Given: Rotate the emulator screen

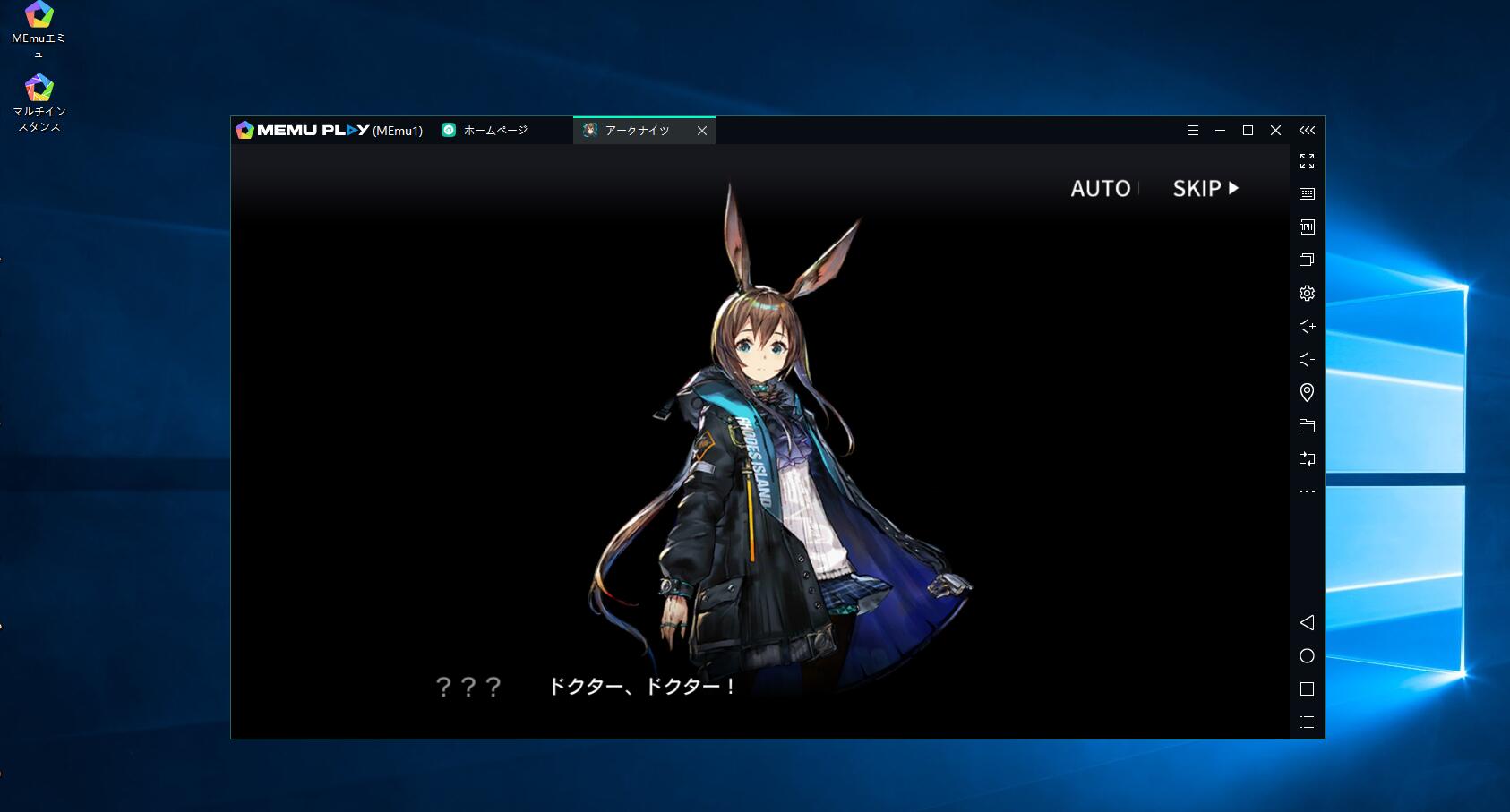Looking at the screenshot, I should pos(1307,459).
